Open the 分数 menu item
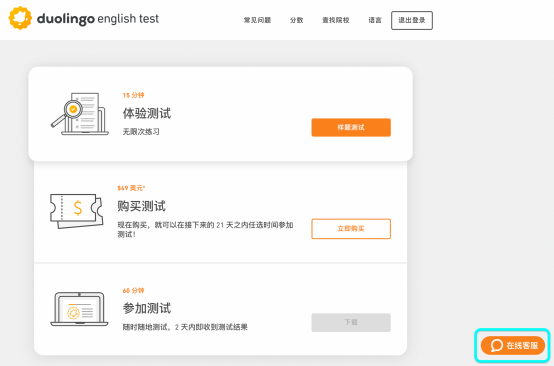This screenshot has height=366, width=554. tap(296, 20)
